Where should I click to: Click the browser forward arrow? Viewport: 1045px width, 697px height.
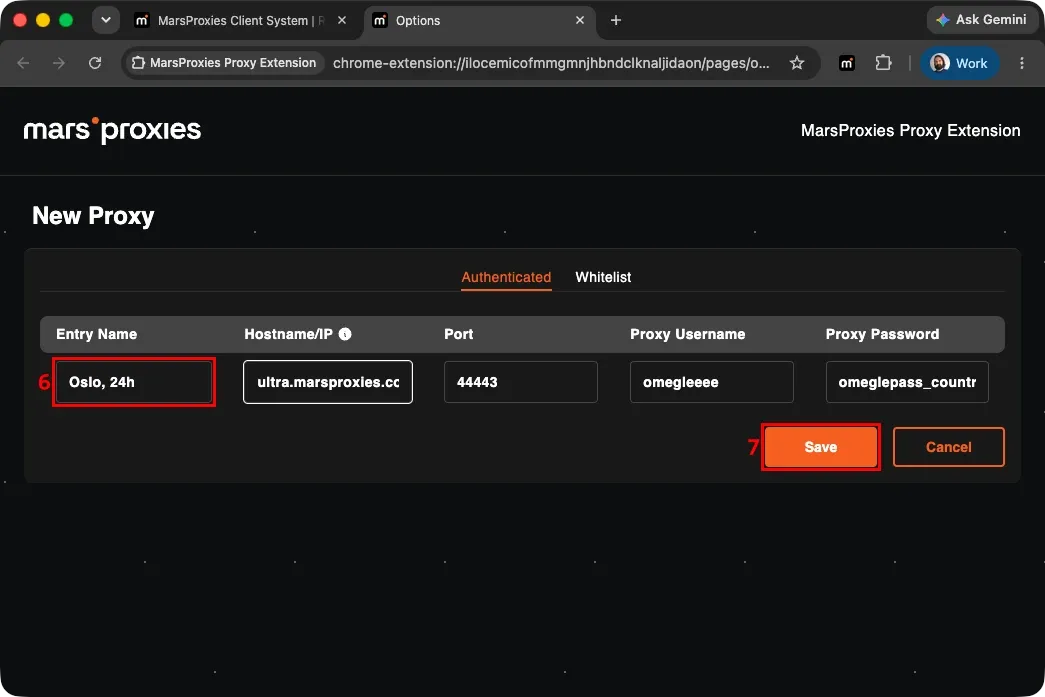[x=59, y=63]
